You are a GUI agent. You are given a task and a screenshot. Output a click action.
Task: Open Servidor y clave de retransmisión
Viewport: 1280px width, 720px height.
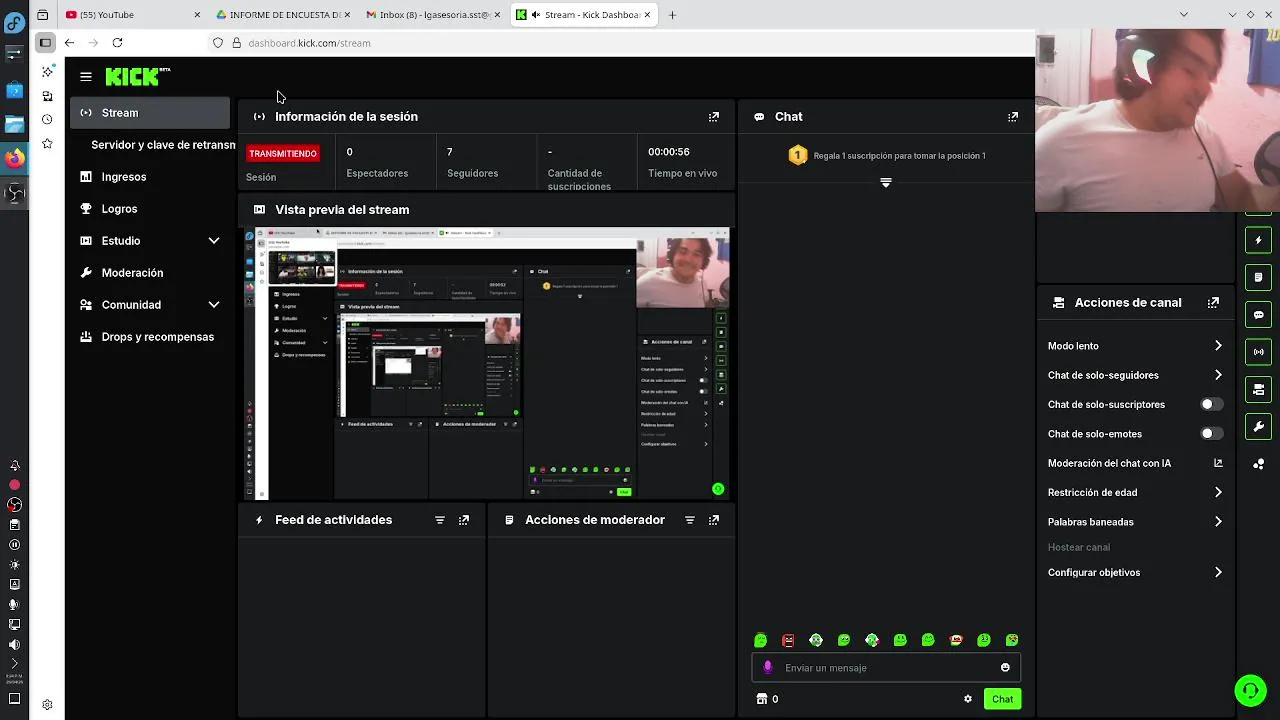tap(163, 145)
